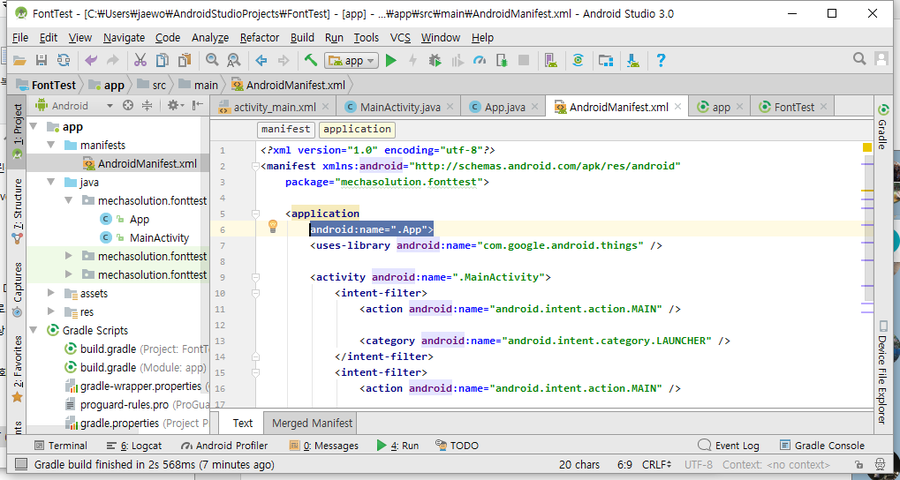Click Sync Project with Gradle icon
The height and width of the screenshot is (480, 900).
(x=578, y=60)
